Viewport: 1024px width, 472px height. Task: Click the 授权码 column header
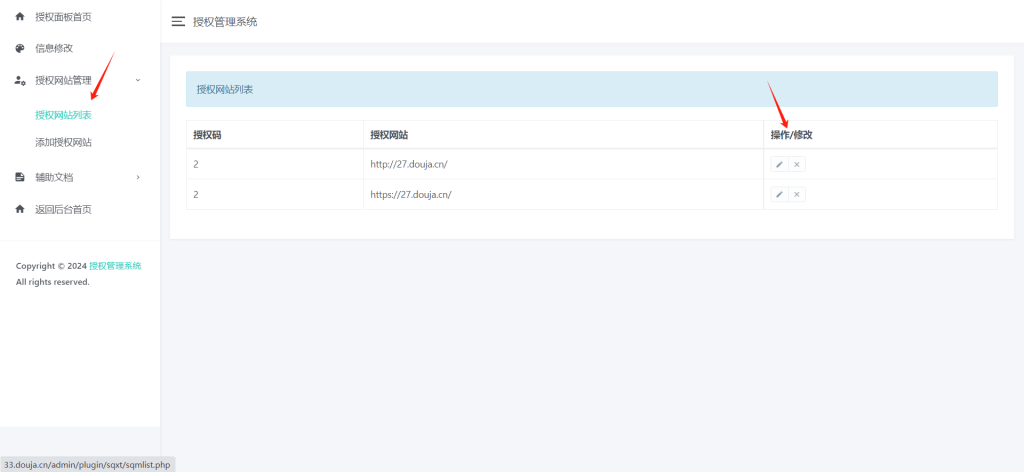tap(207, 135)
